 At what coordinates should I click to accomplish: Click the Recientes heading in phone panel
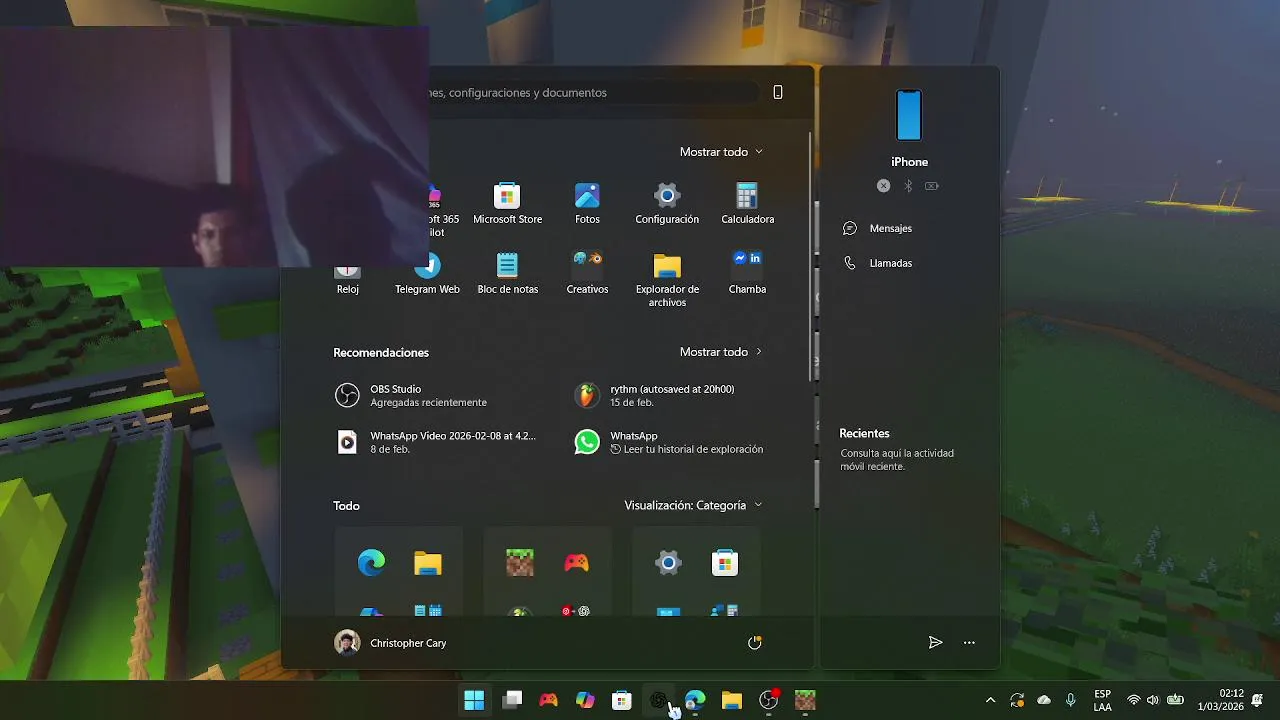point(864,433)
